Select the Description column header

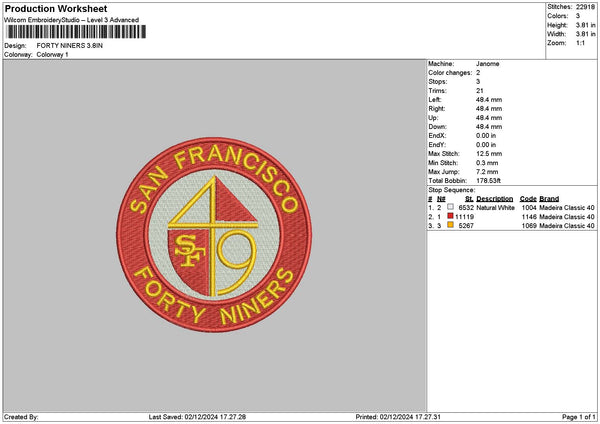click(x=495, y=199)
